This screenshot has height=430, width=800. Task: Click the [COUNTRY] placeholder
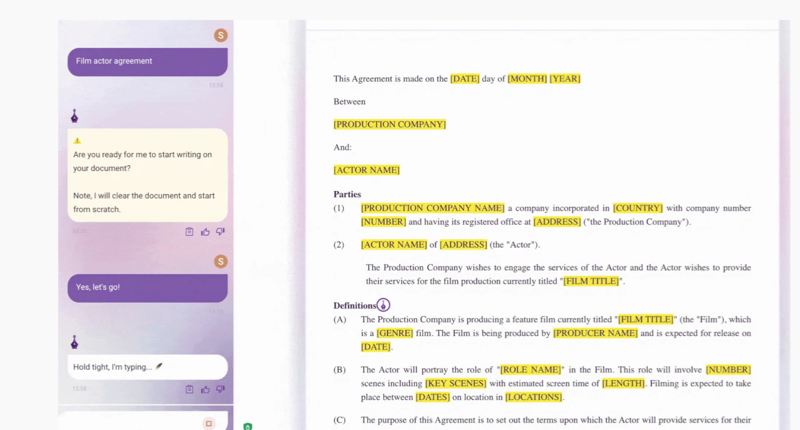[x=638, y=208]
